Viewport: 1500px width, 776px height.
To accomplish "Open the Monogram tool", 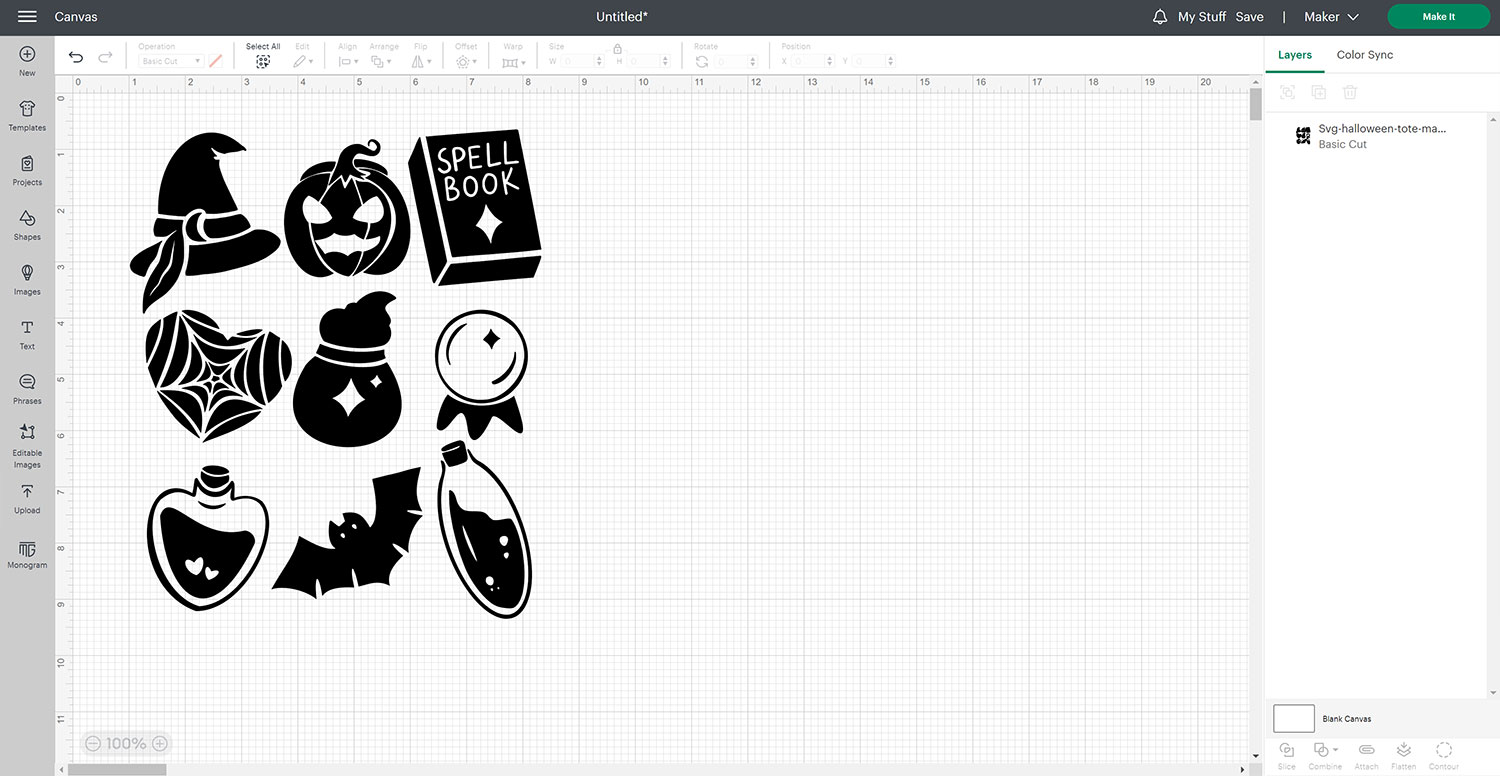I will click(27, 554).
